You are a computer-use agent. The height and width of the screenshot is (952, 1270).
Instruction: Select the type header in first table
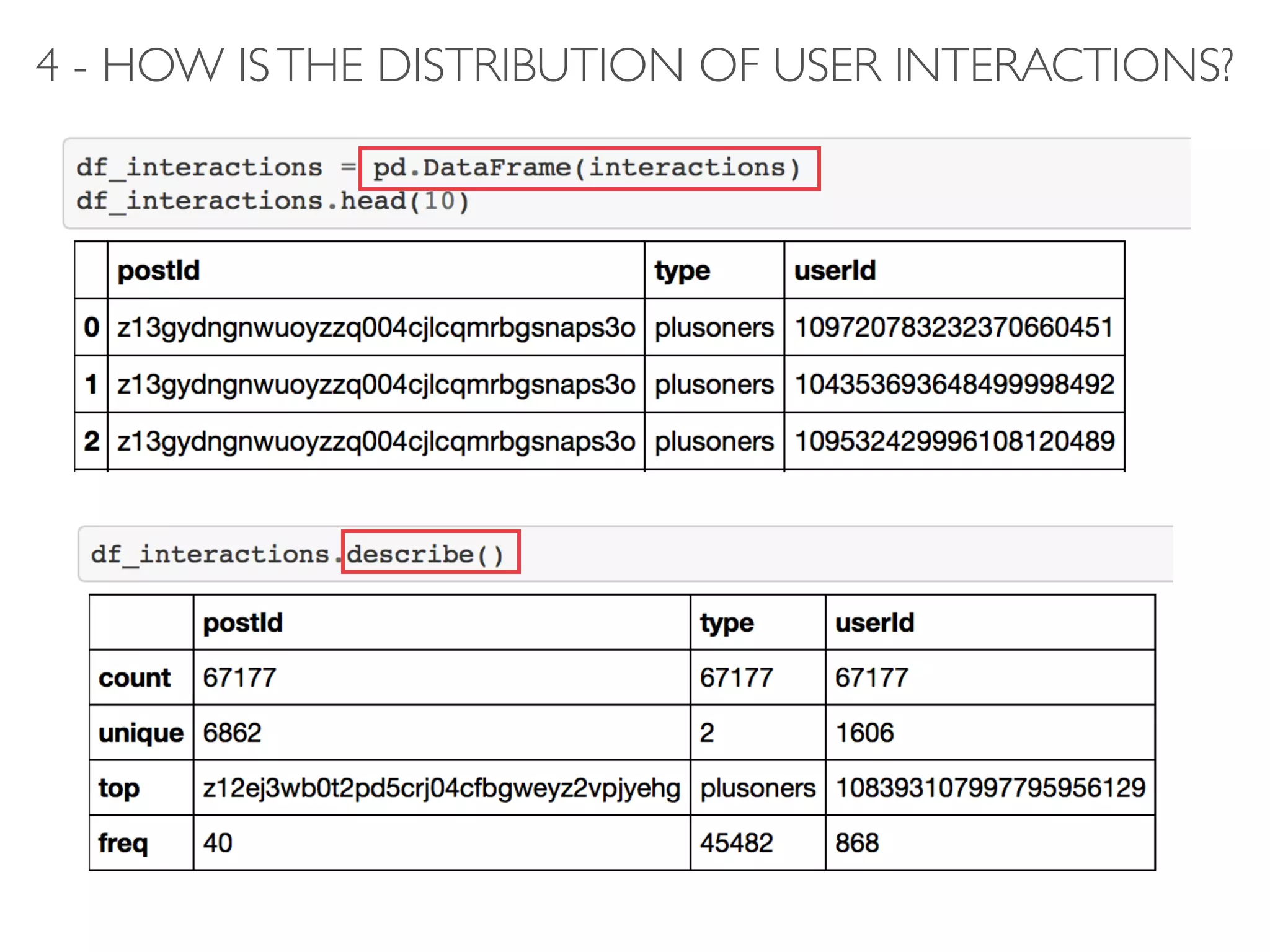682,271
